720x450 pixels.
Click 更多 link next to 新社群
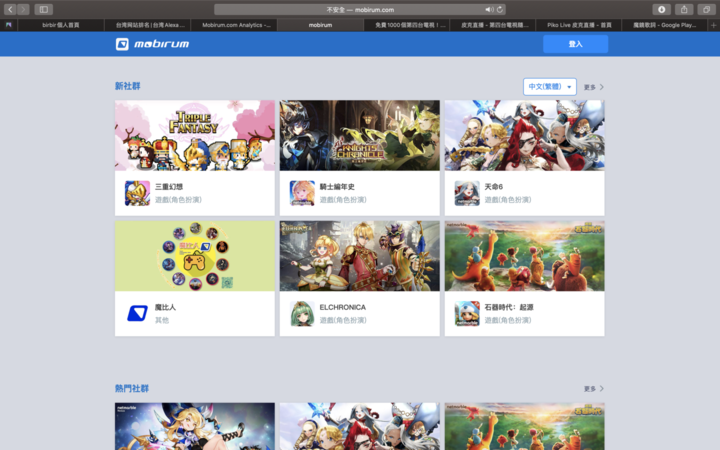pos(593,87)
